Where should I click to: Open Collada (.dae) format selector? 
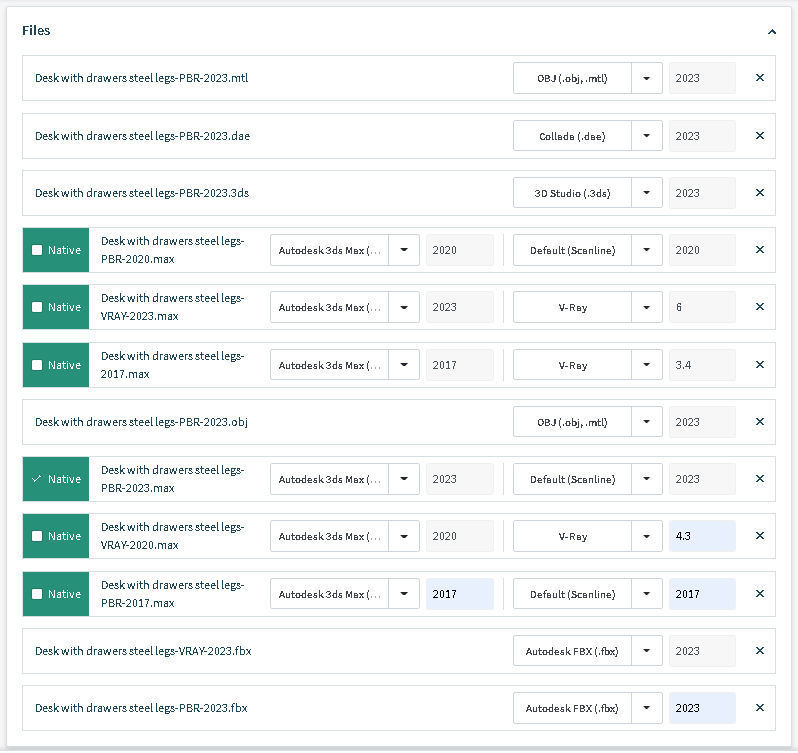tap(588, 136)
